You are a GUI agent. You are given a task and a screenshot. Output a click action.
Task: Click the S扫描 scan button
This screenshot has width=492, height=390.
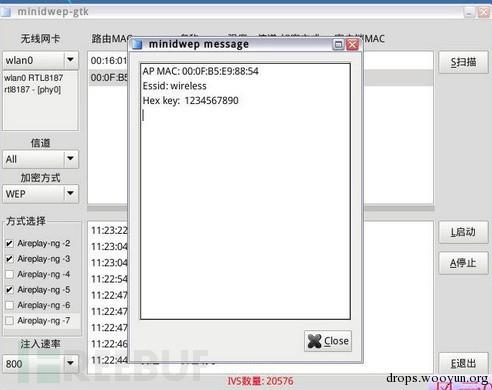click(x=463, y=62)
